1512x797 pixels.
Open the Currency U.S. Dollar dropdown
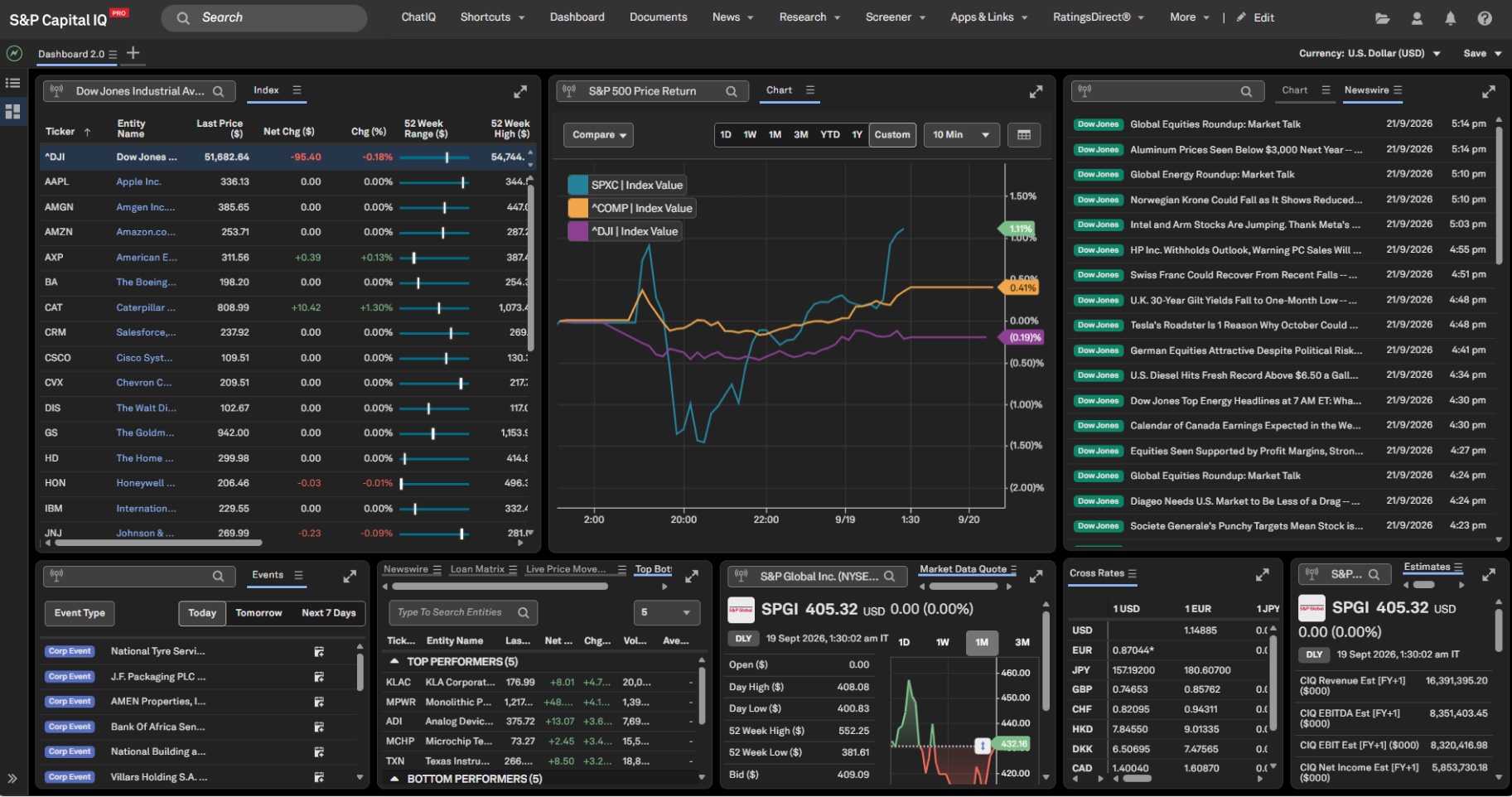[1369, 54]
